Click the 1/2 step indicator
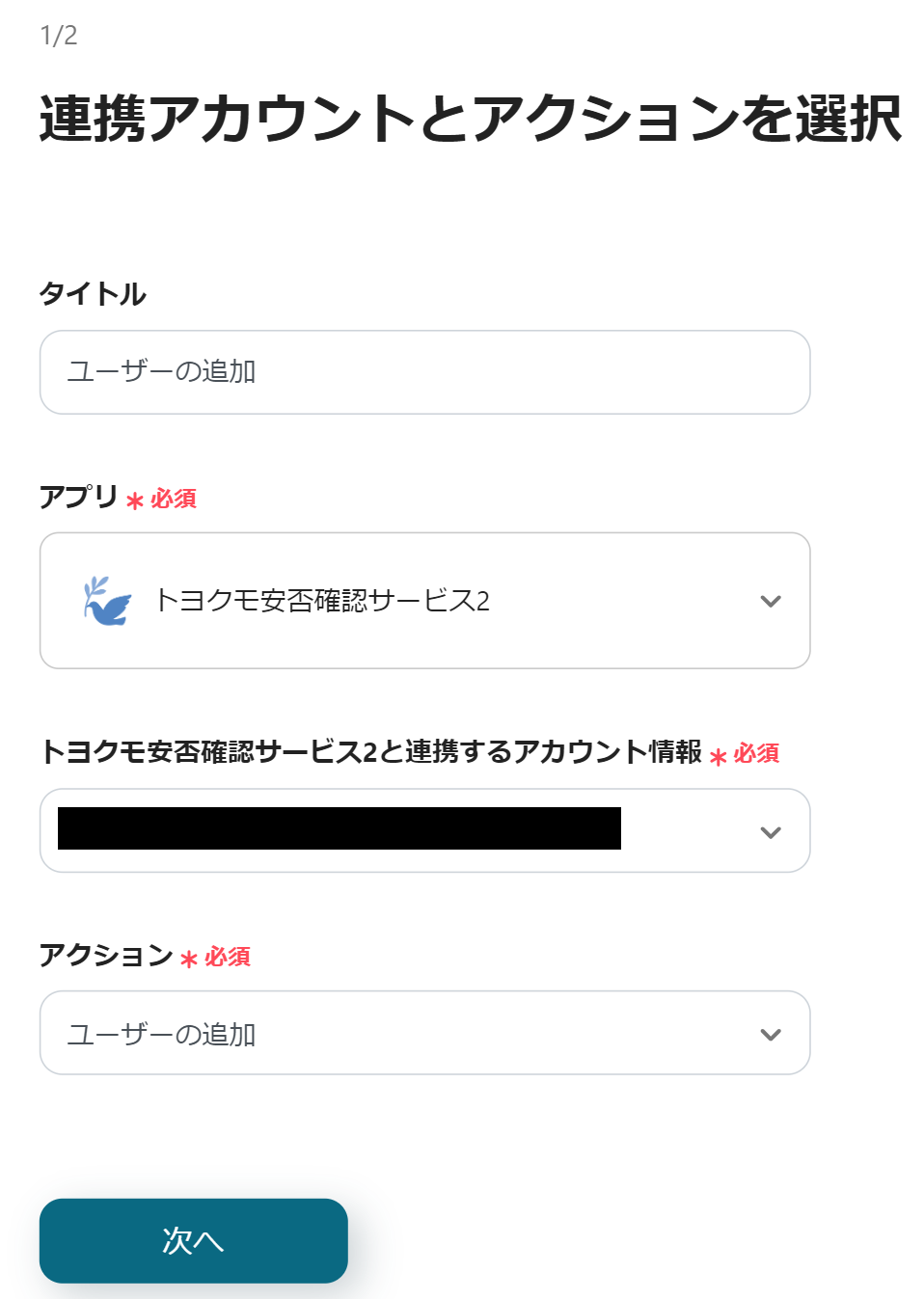 (x=59, y=36)
